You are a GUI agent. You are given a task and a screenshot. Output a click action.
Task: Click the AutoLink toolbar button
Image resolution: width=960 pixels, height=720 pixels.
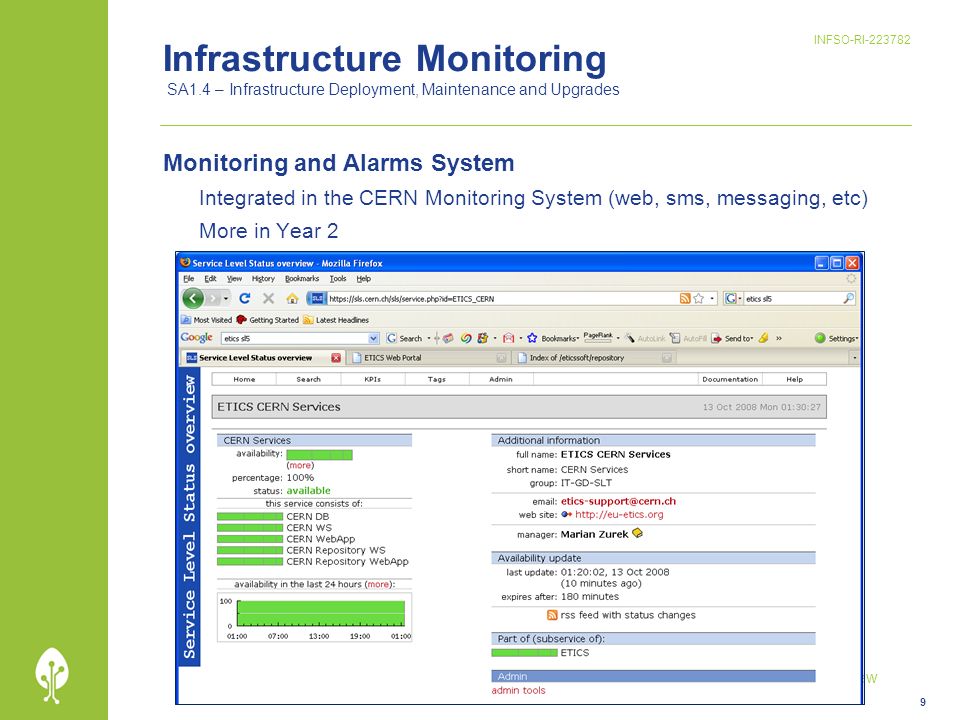point(645,338)
